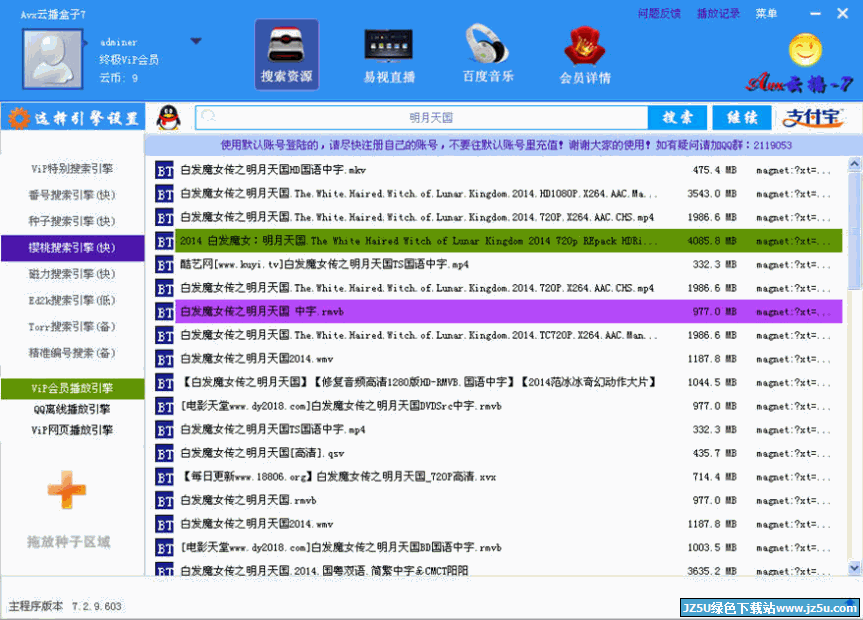Select Torr搜索引擎(备) engine

coord(72,327)
